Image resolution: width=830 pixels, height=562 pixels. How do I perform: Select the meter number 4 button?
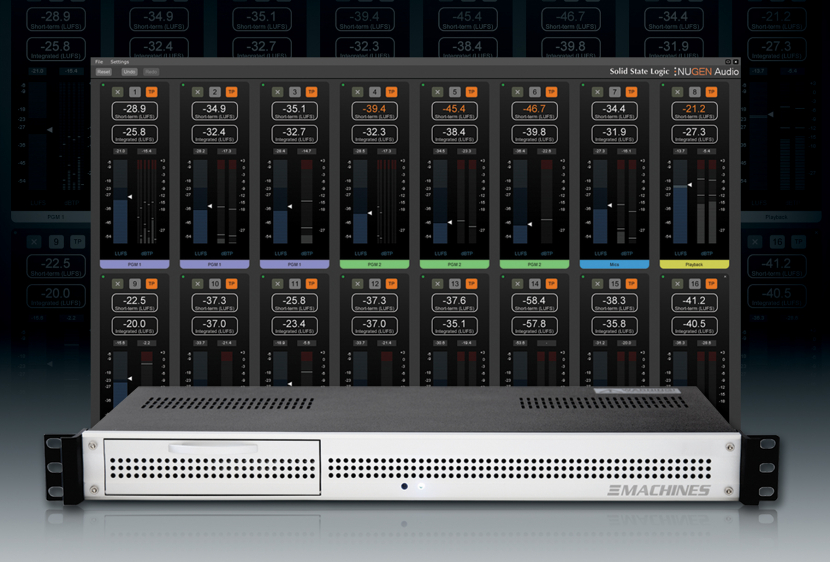tap(375, 92)
